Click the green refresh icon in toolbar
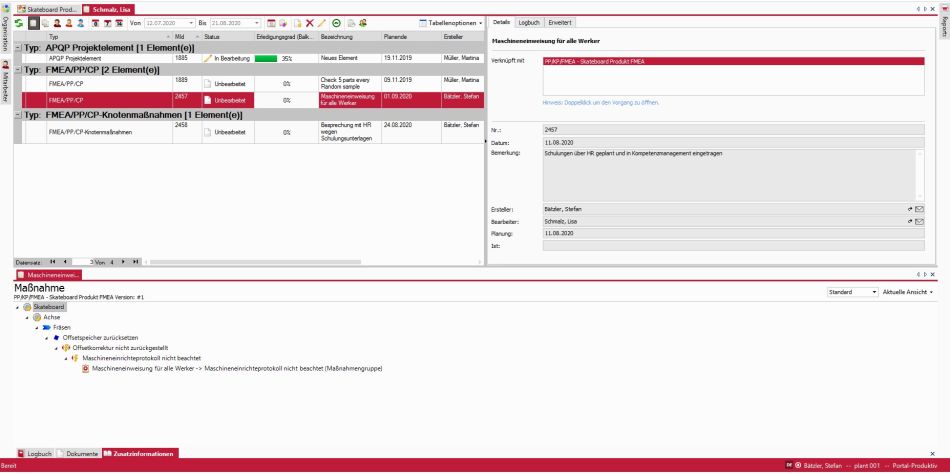 click(18, 22)
